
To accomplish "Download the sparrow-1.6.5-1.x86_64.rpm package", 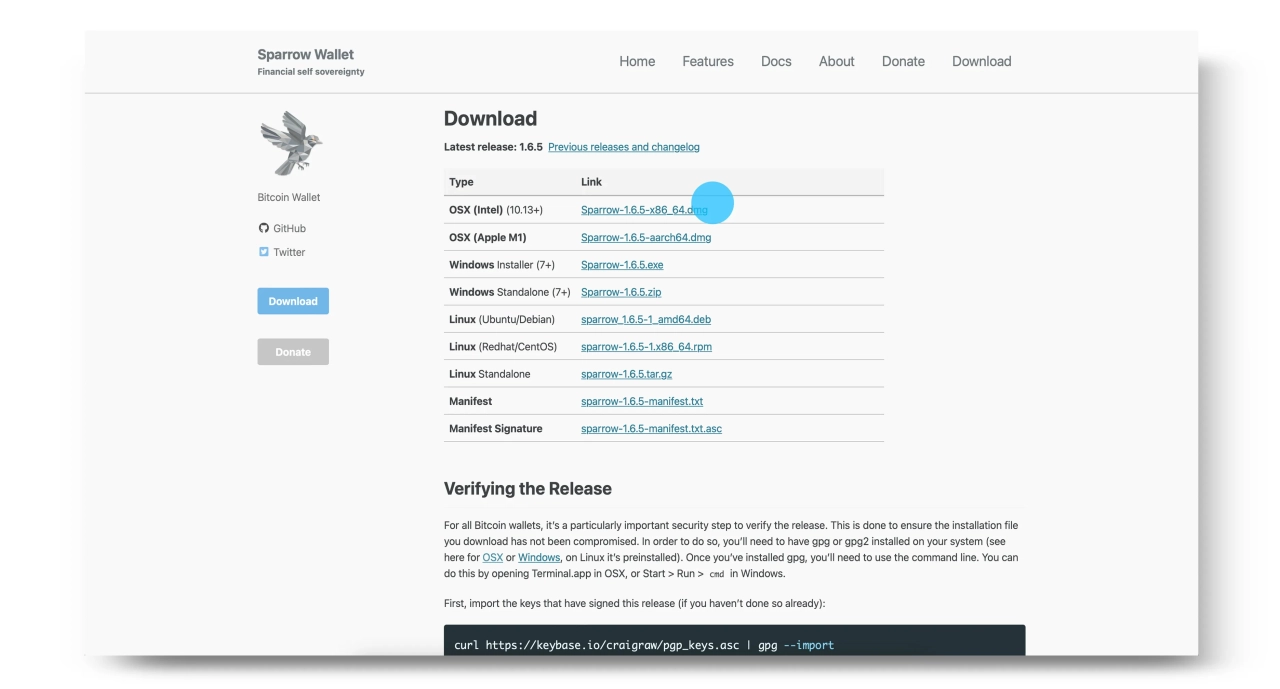I will pos(646,347).
